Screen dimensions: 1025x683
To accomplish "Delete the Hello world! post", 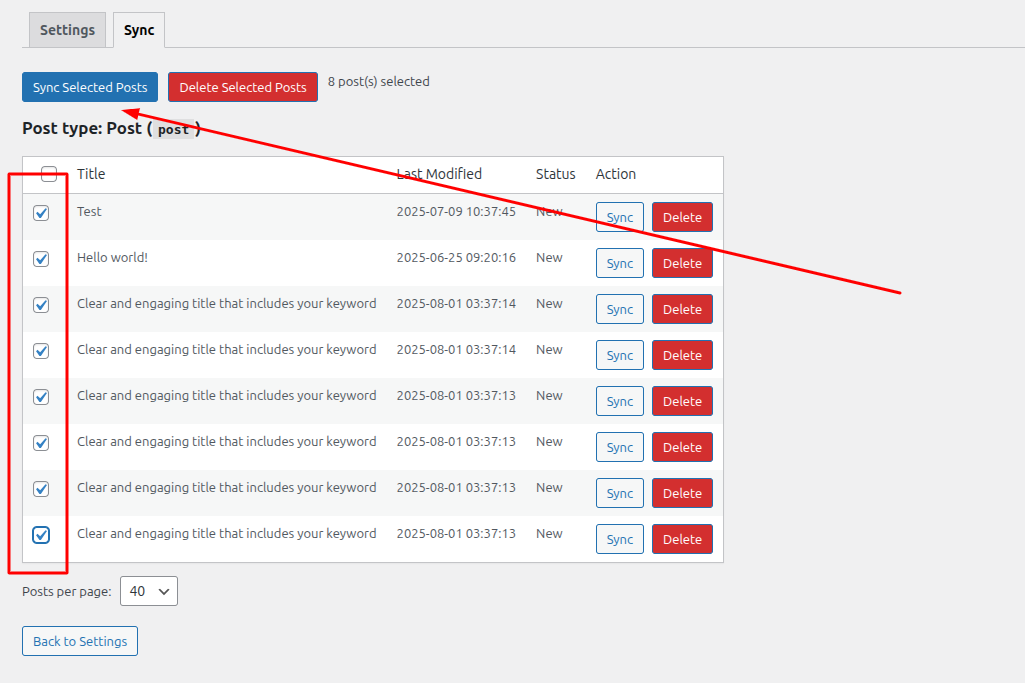I will [x=682, y=264].
